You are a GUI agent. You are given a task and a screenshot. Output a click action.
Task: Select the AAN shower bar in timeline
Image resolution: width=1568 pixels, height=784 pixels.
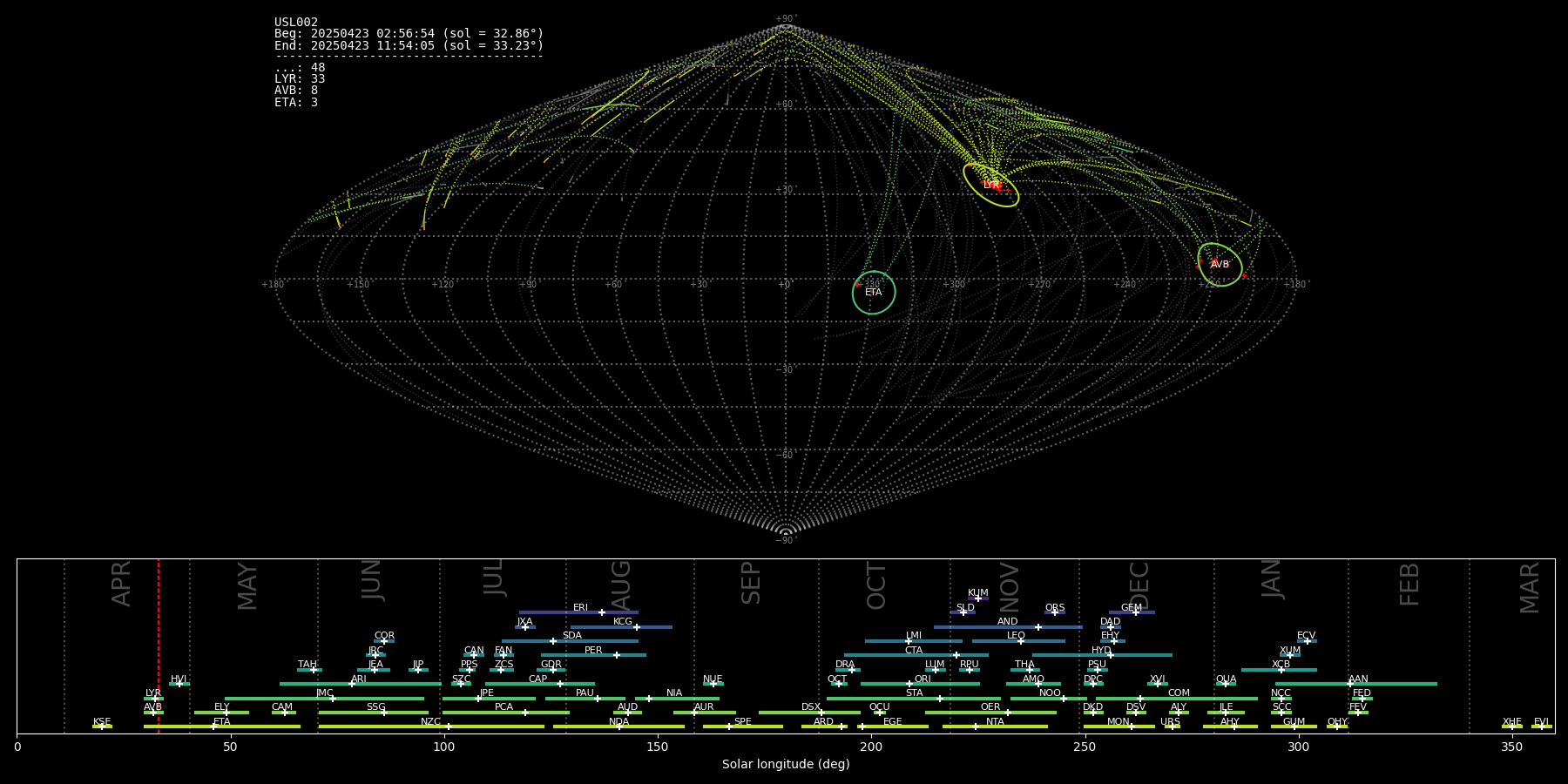pyautogui.click(x=1356, y=684)
